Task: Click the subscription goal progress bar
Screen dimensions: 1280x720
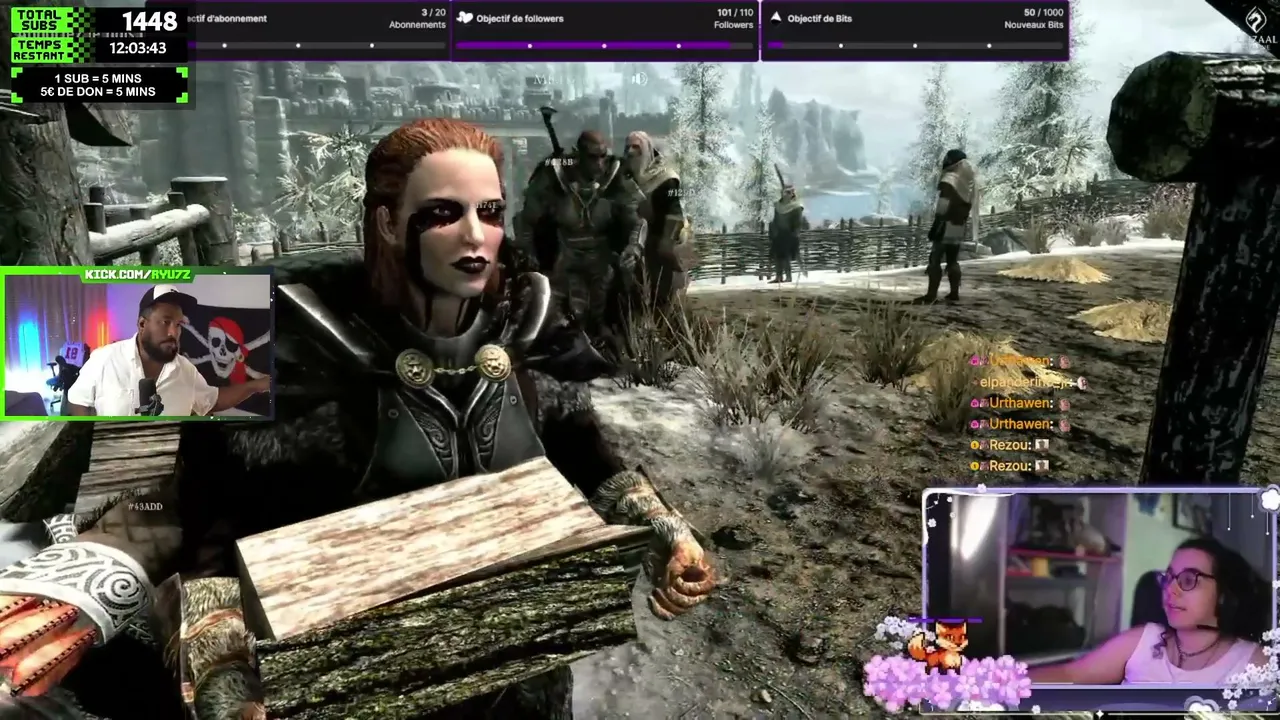Action: point(316,45)
